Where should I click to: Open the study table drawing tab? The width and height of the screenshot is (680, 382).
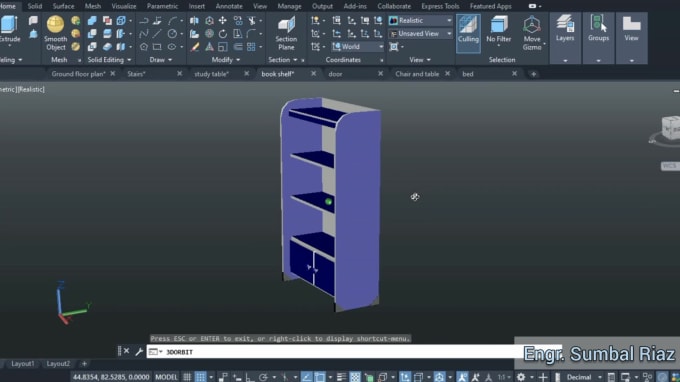(x=211, y=74)
